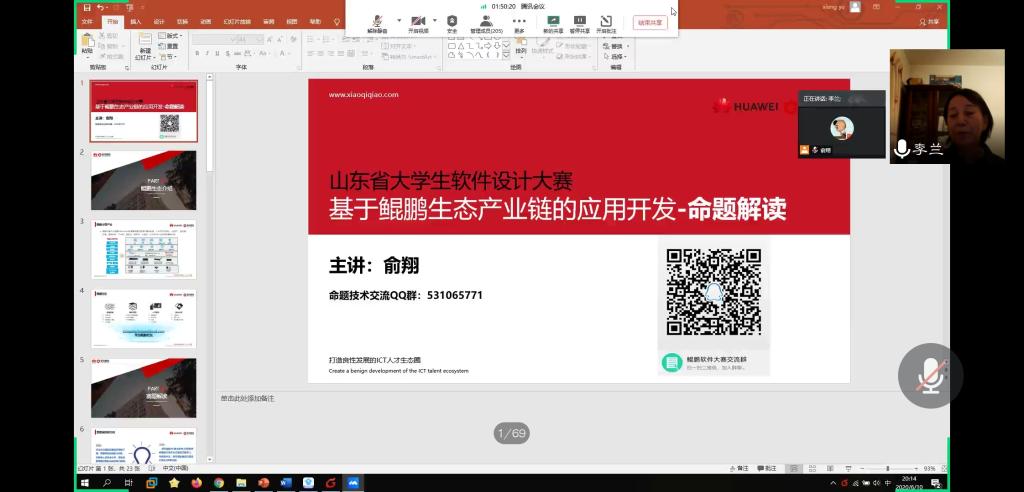Start a new share with the green icon
The image size is (1024, 492).
pyautogui.click(x=552, y=22)
